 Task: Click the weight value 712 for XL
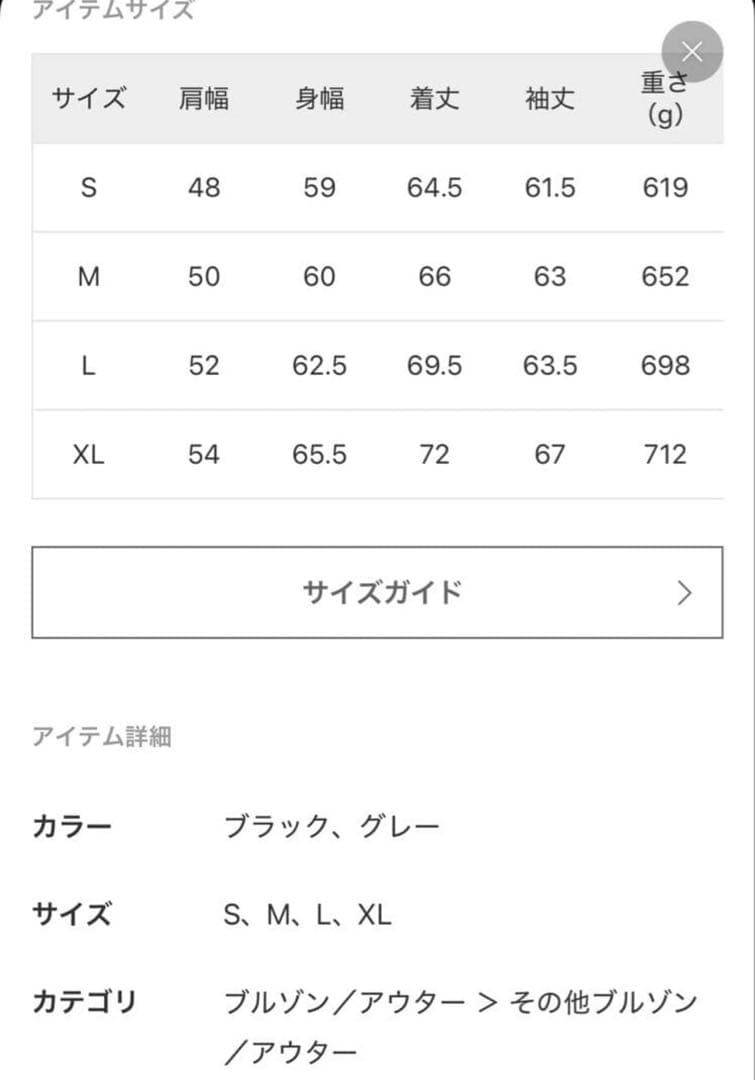(x=665, y=455)
